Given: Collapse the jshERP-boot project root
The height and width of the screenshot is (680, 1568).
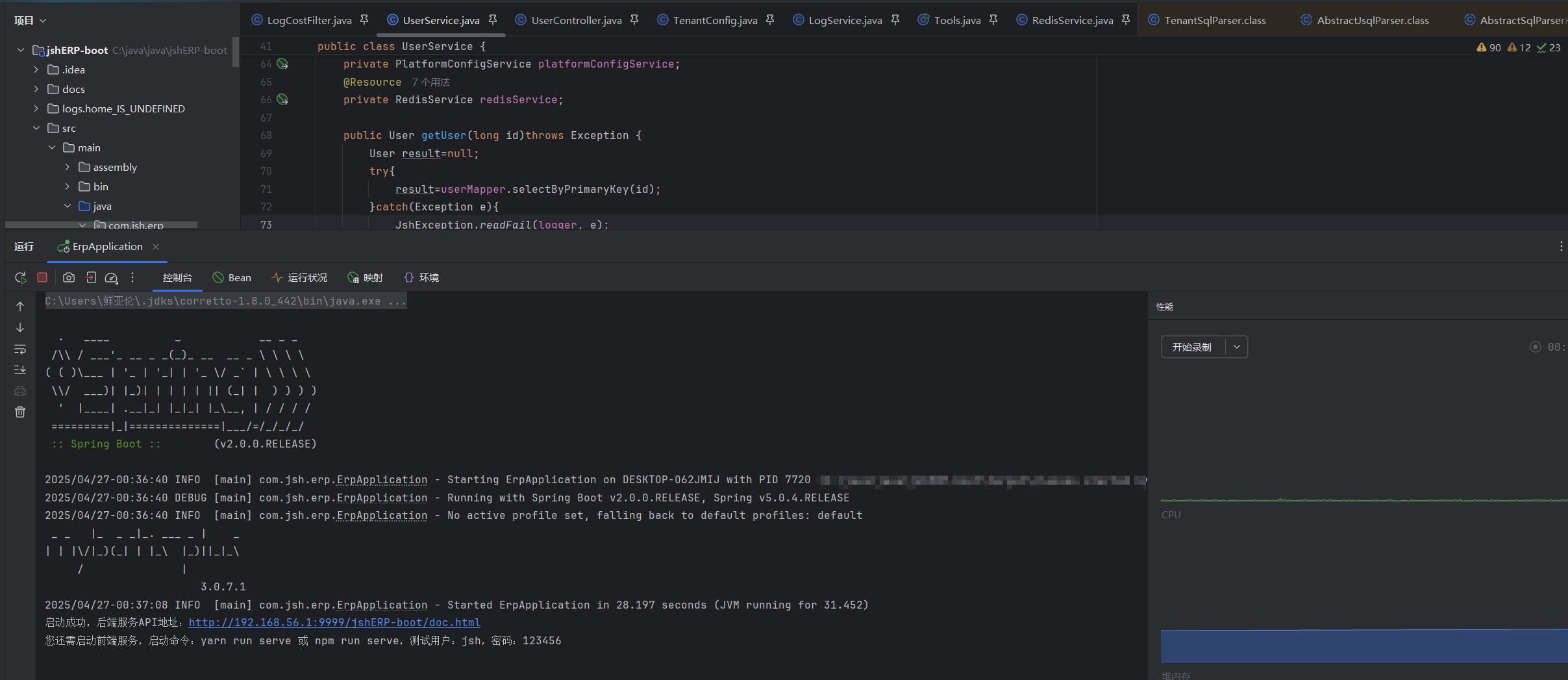Looking at the screenshot, I should [21, 50].
